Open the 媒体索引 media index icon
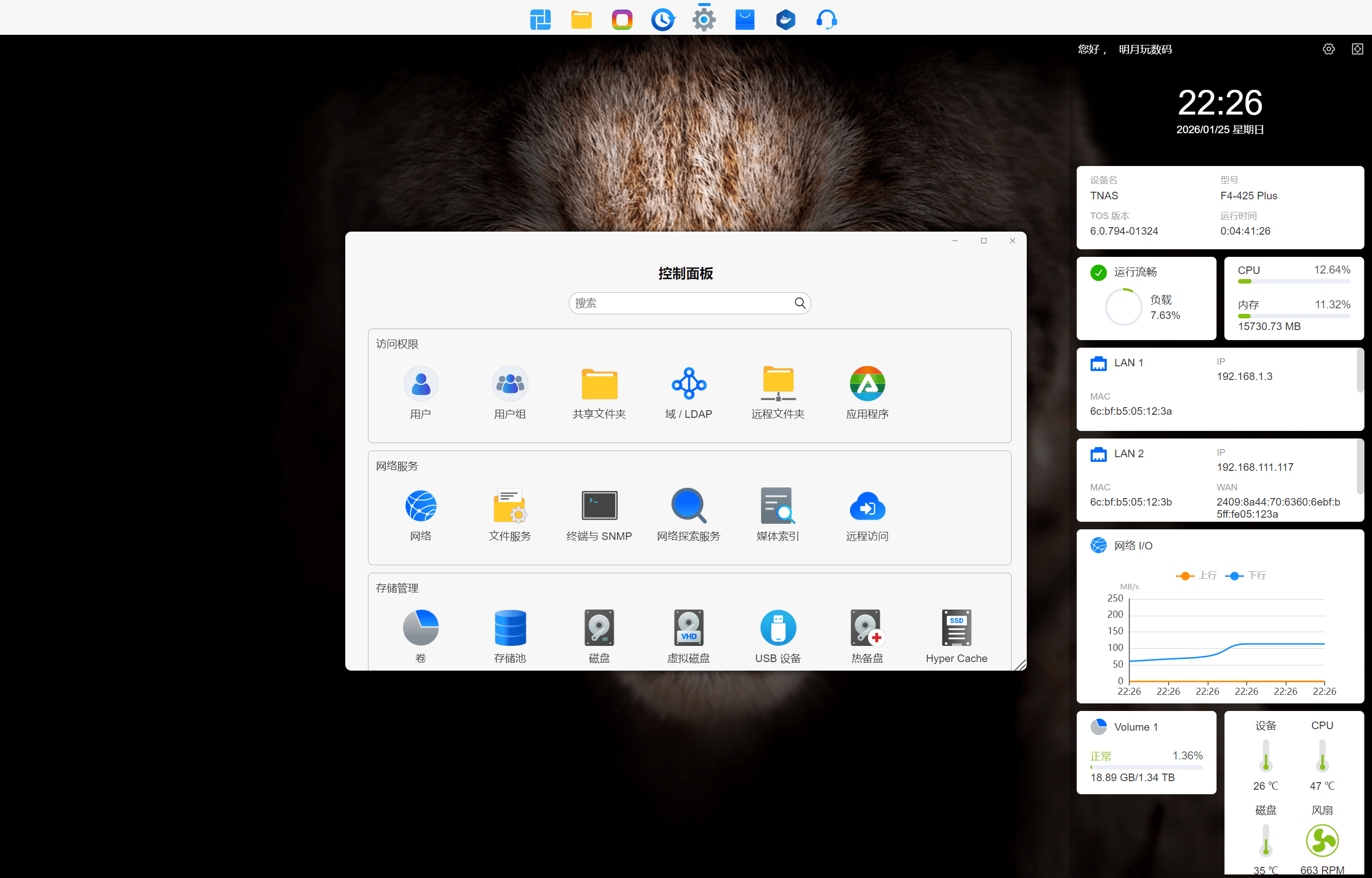The height and width of the screenshot is (878, 1372). 777,506
